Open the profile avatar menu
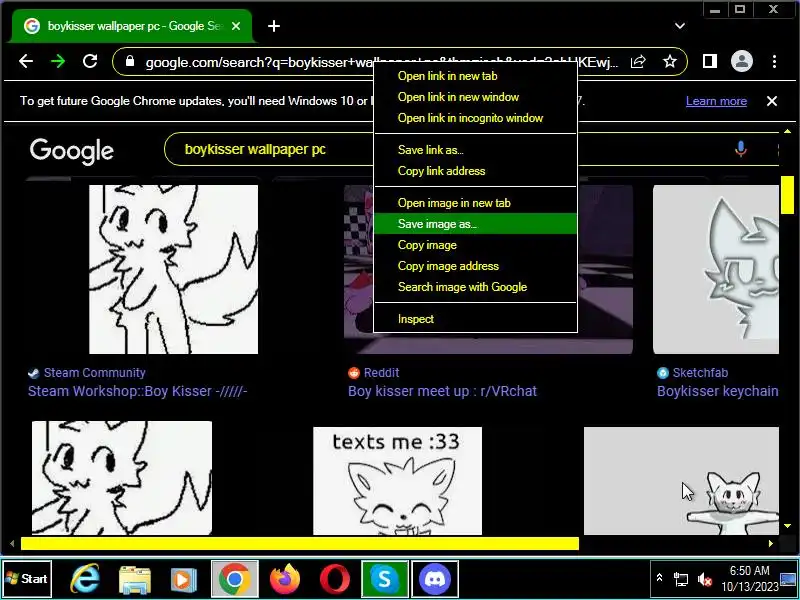 (742, 62)
